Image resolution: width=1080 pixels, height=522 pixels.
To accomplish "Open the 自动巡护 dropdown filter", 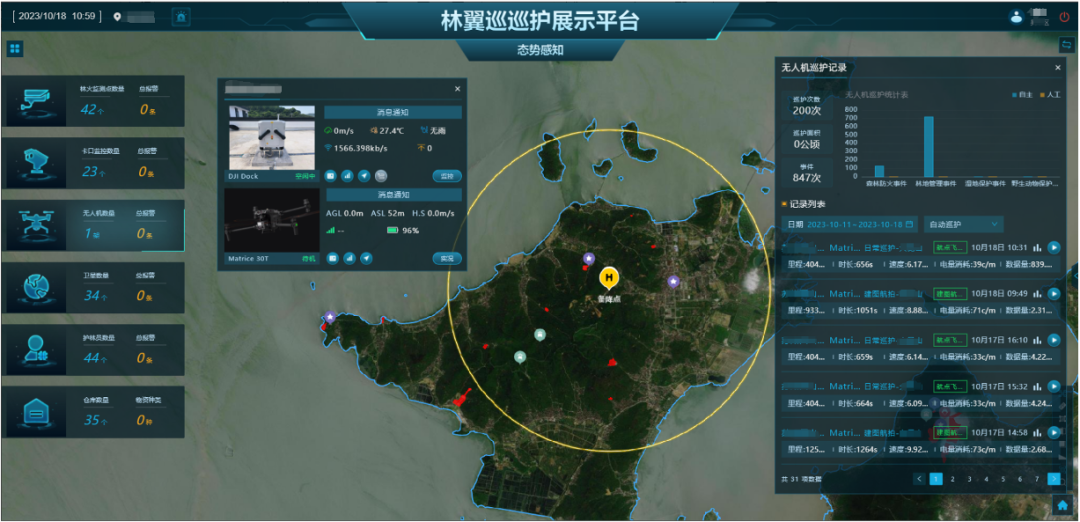I will click(962, 224).
